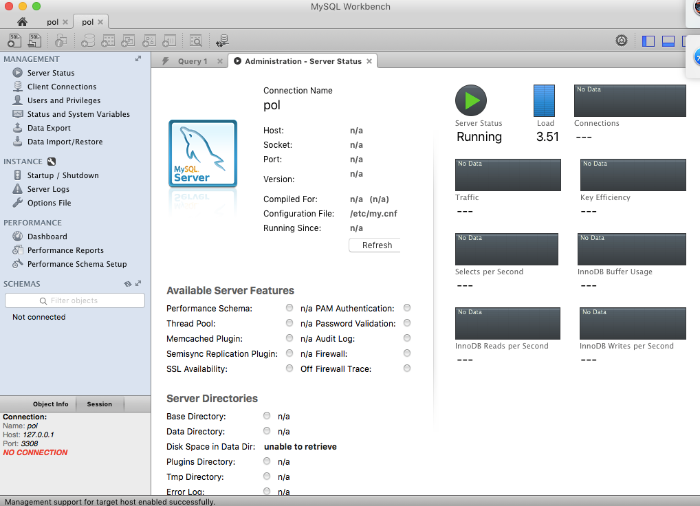Image resolution: width=700 pixels, height=506 pixels.
Task: Create a new table toolbar icon
Action: (108, 41)
